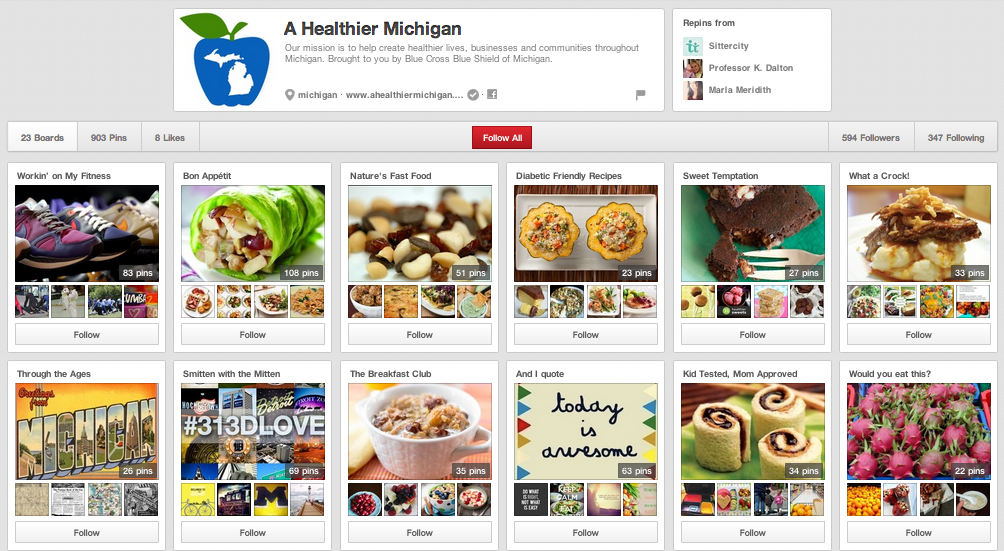
Task: Open the Sweet Temptation brownie cover image
Action: [x=752, y=234]
